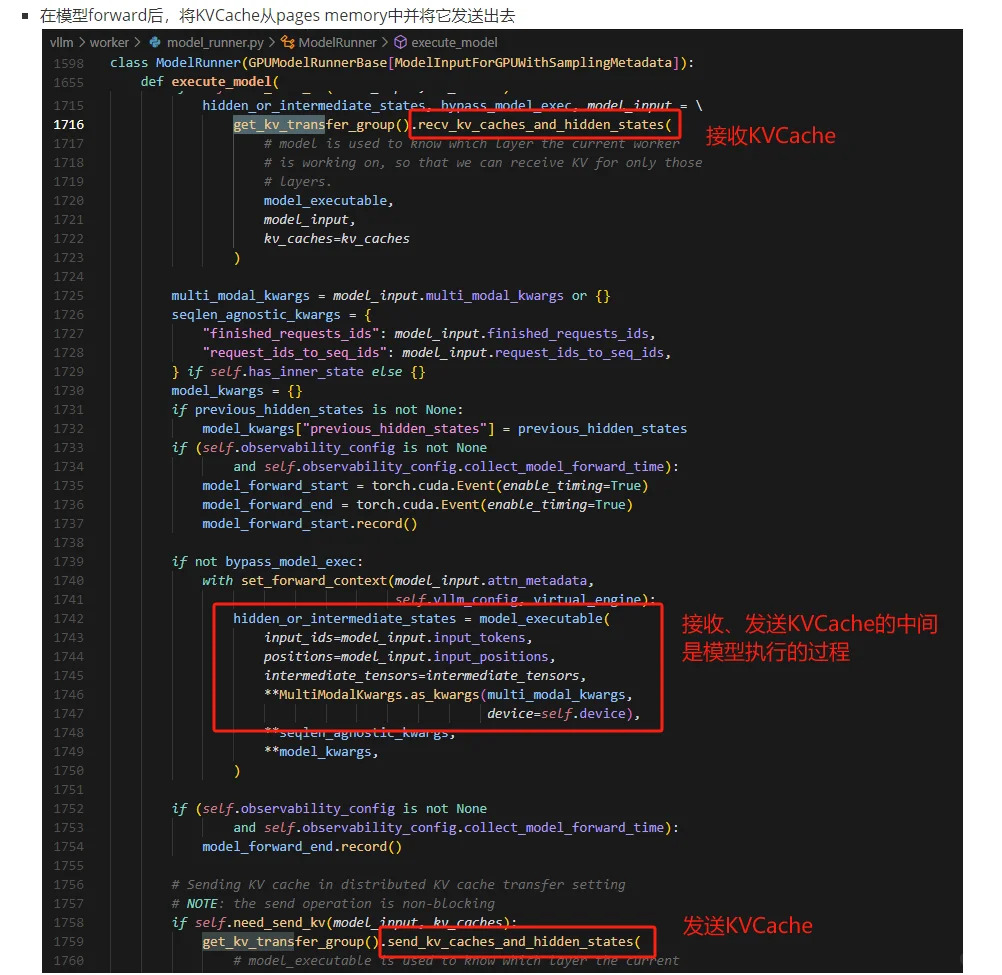Click line number 1759 in gutter
The height and width of the screenshot is (975, 1002).
pyautogui.click(x=68, y=942)
